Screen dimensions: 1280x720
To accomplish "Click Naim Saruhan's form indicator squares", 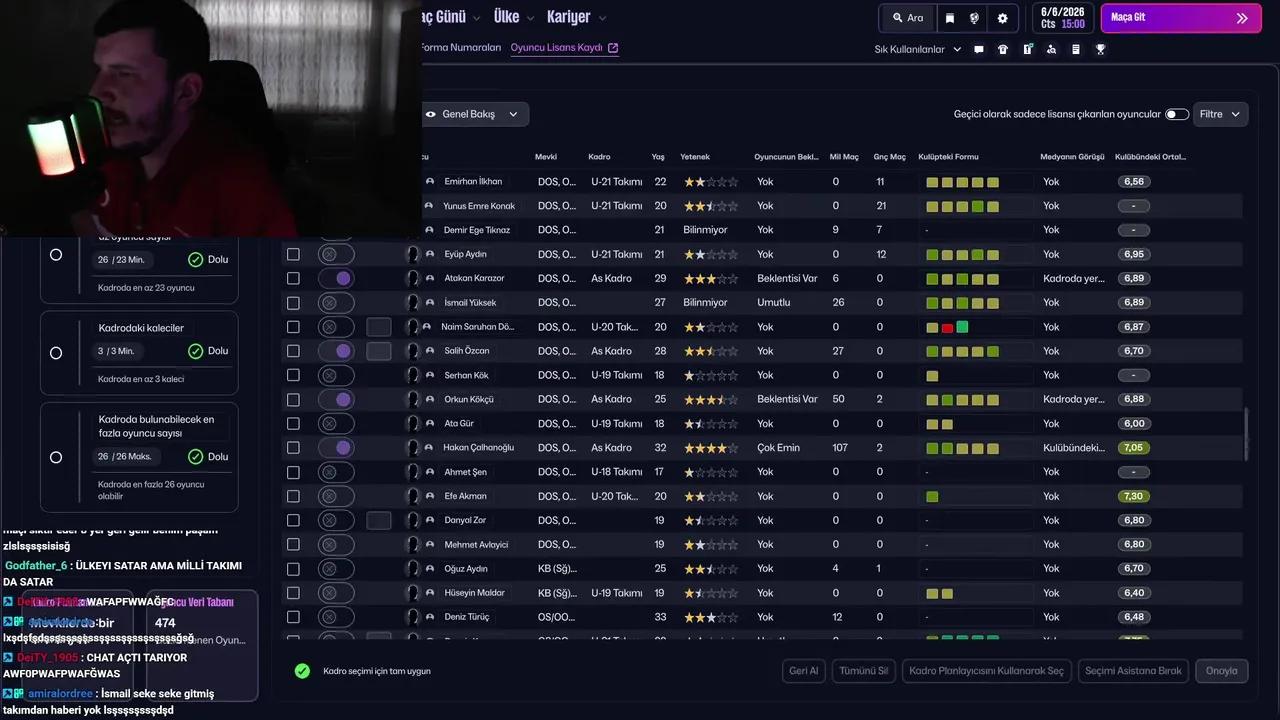I will [947, 327].
